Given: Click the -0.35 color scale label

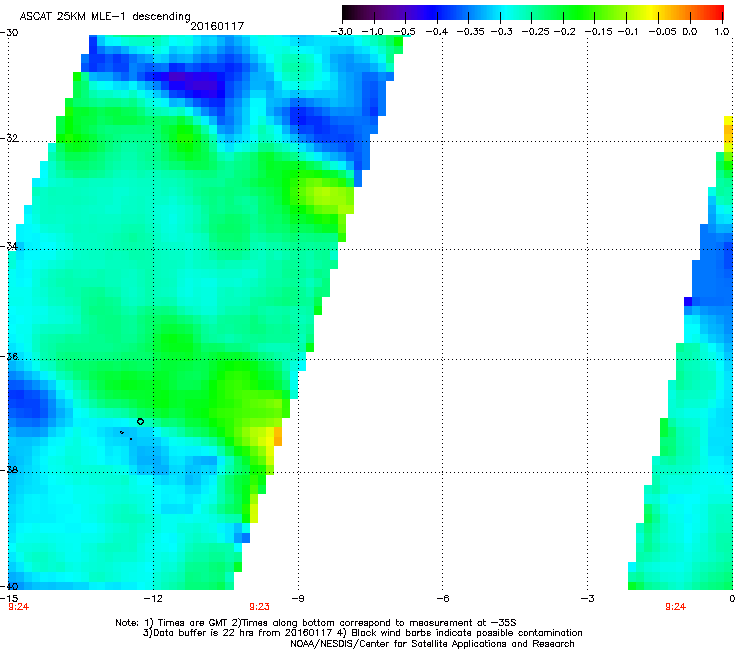Looking at the screenshot, I should (470, 32).
